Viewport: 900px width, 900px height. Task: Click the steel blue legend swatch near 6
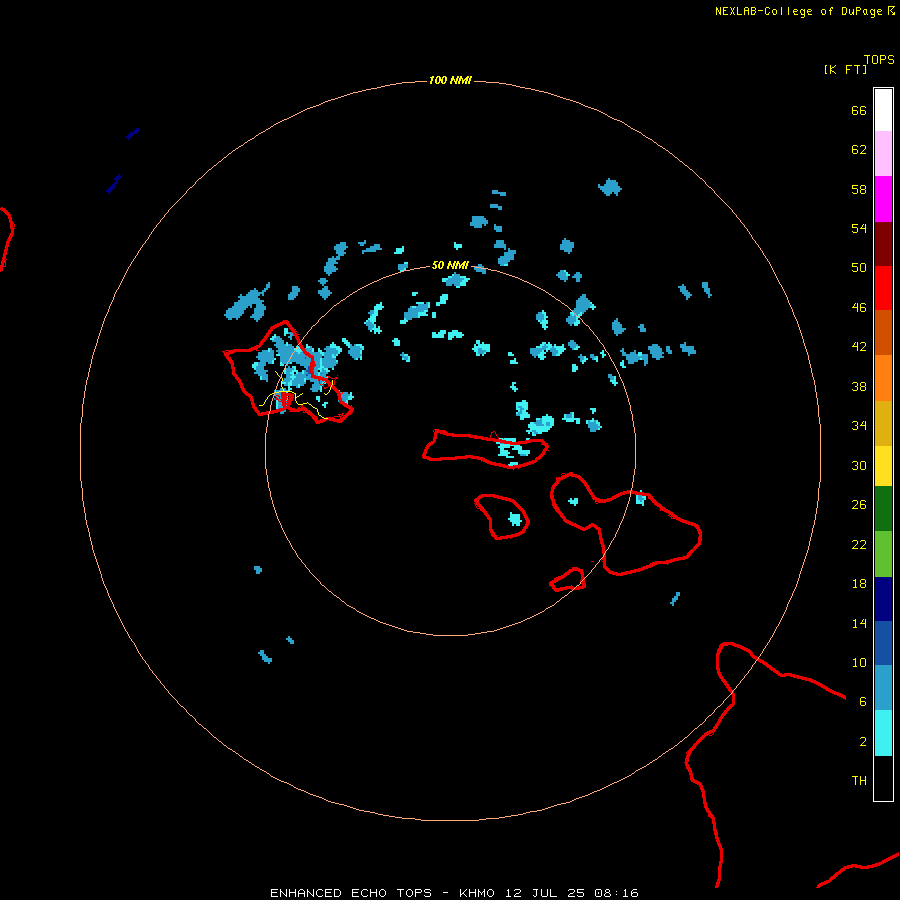coord(883,688)
